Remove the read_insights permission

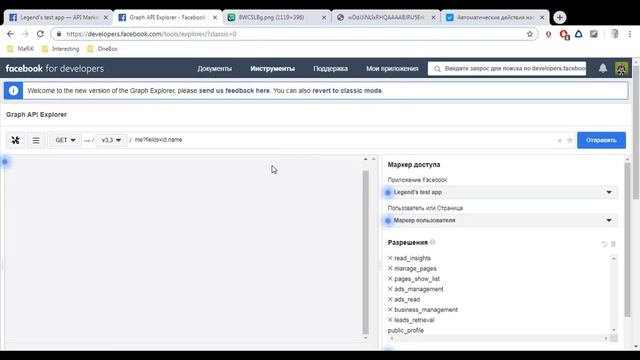click(390, 258)
